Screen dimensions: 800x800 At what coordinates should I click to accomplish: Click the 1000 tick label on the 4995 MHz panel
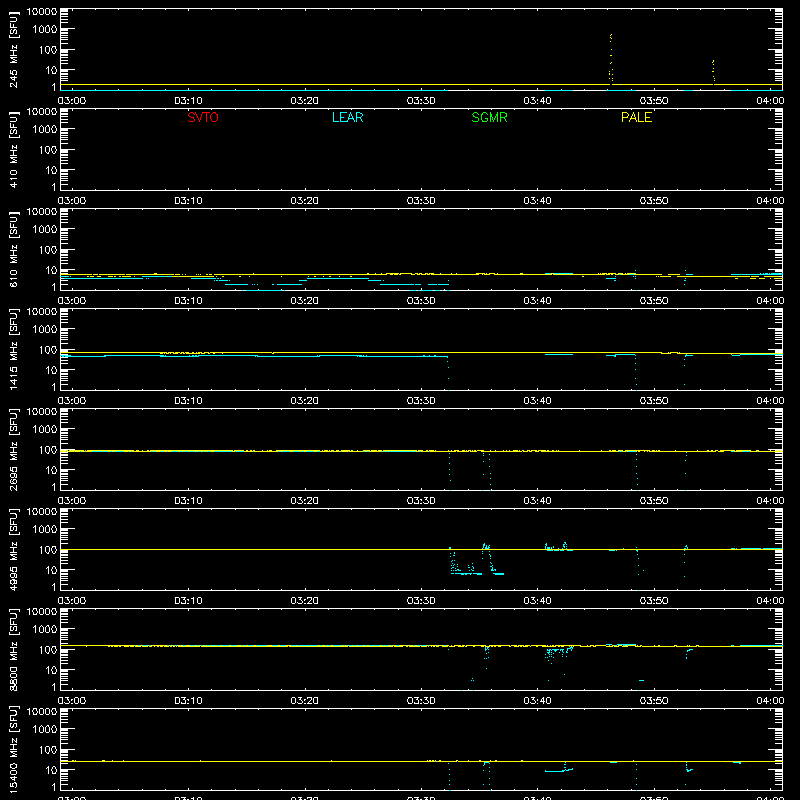coord(45,530)
